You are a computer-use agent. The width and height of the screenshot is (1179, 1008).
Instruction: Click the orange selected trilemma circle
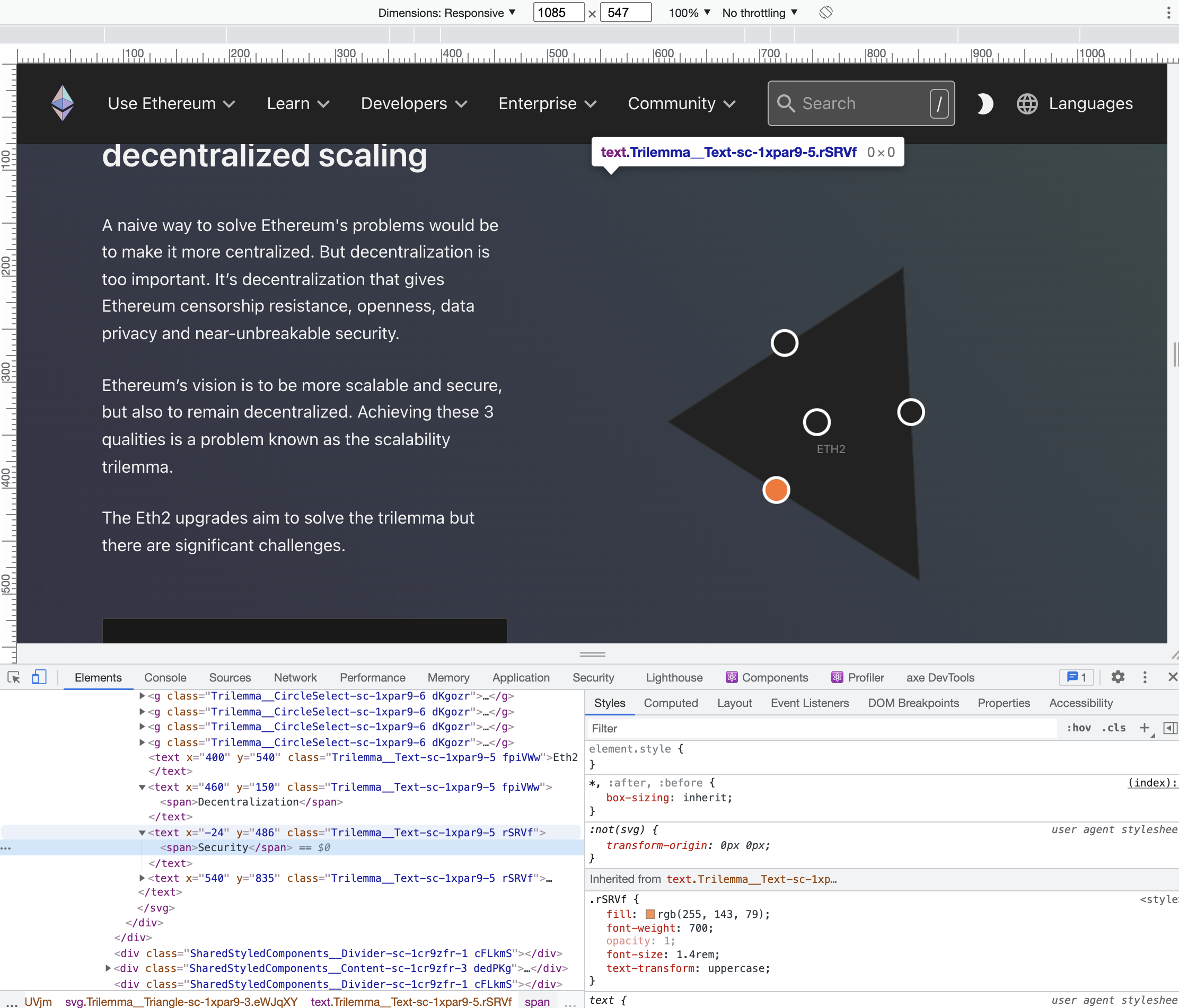(776, 490)
